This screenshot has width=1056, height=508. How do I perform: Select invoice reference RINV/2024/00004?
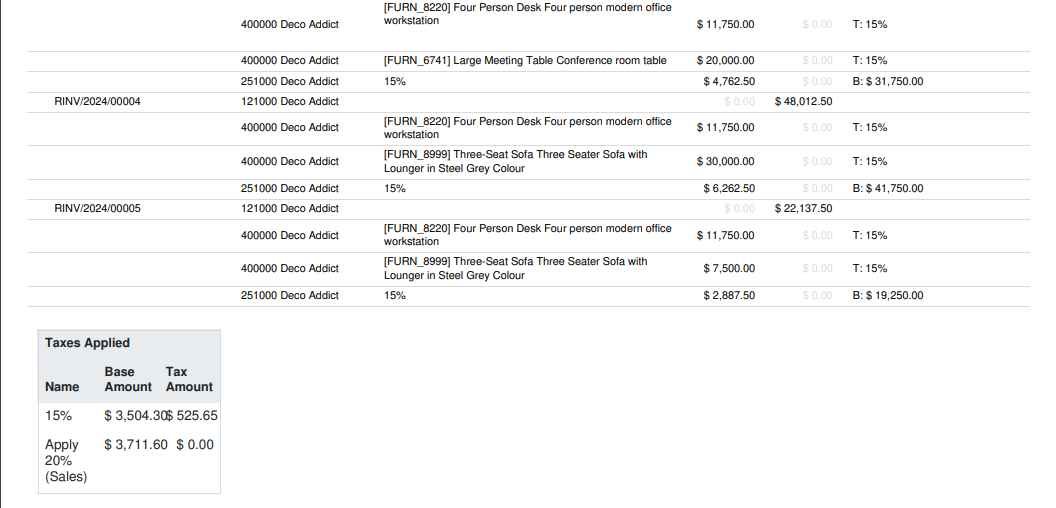(x=98, y=102)
